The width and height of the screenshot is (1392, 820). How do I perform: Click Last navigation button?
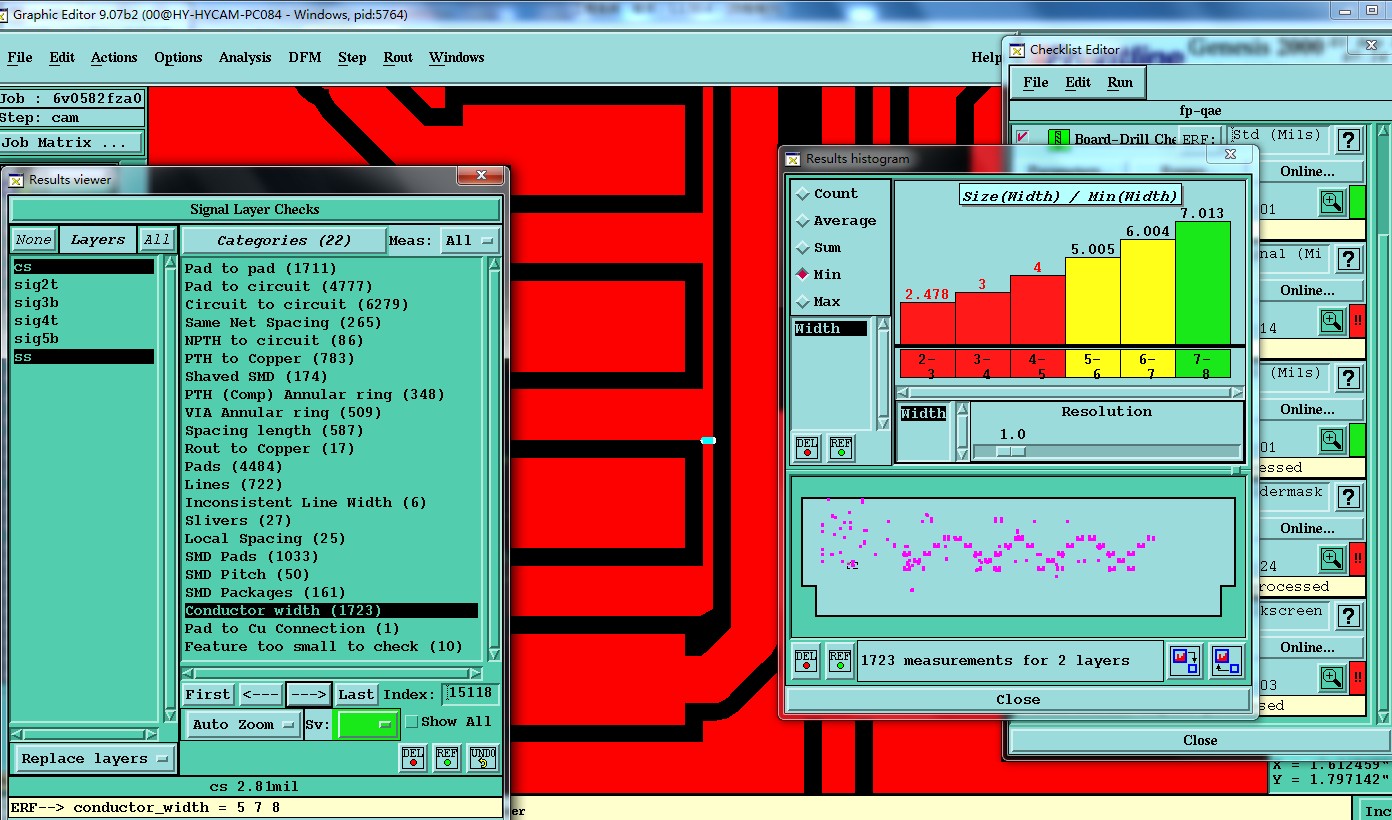tap(355, 694)
